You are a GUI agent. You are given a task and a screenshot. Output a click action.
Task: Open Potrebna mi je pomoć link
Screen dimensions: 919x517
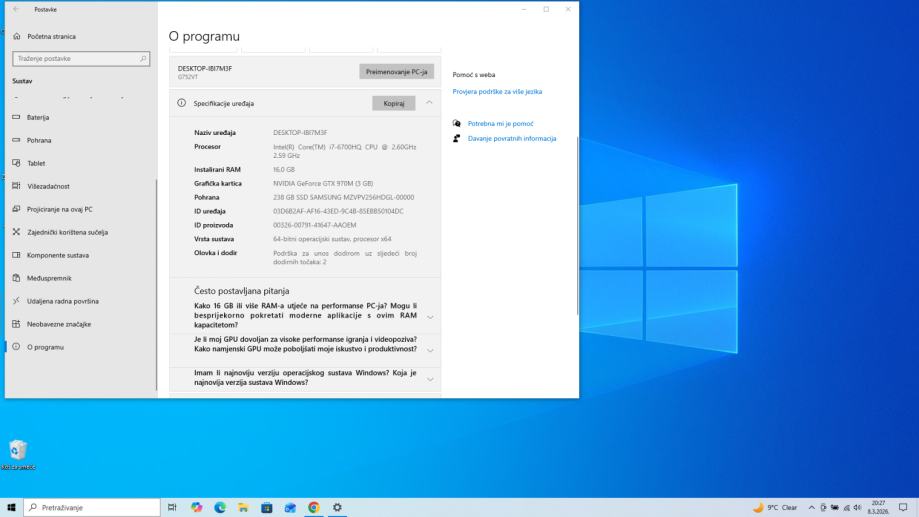pyautogui.click(x=501, y=124)
